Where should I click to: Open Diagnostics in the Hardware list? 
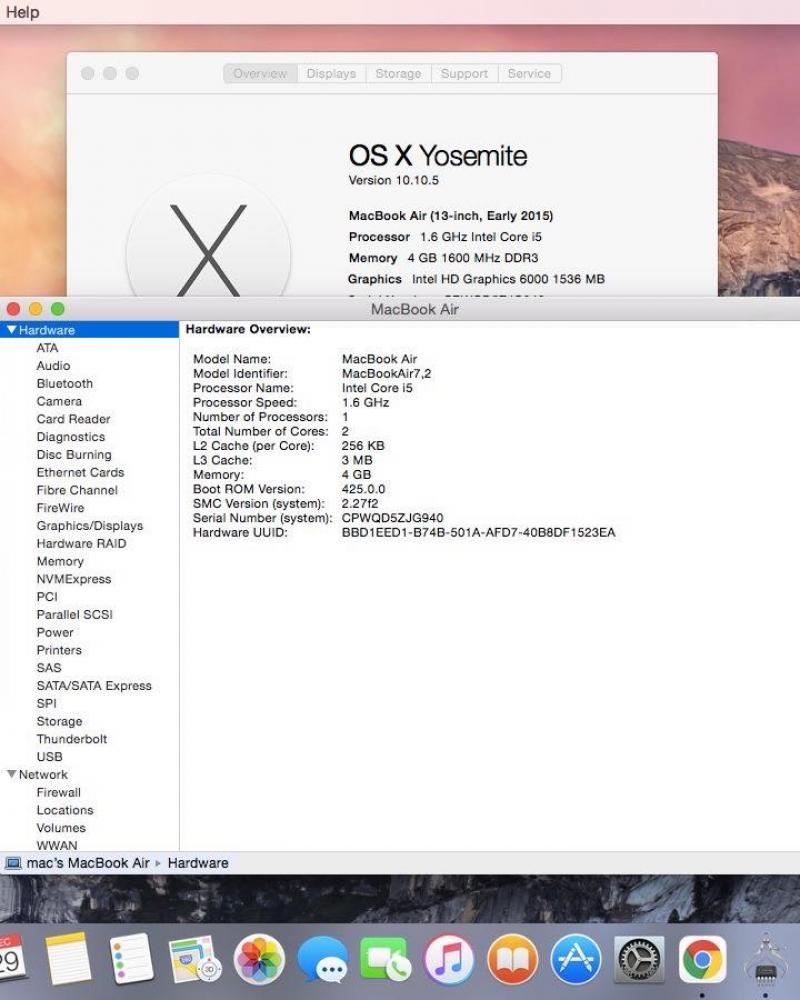(71, 437)
